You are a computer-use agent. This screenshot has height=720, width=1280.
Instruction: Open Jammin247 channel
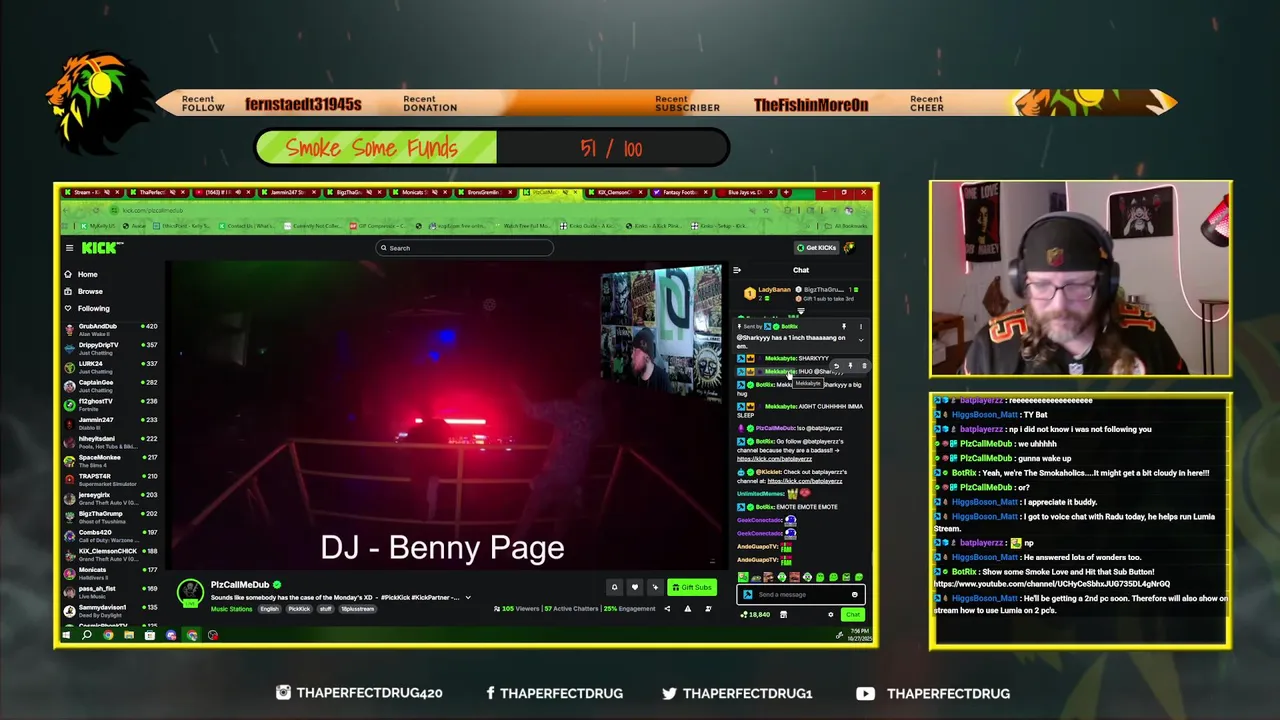tap(111, 423)
